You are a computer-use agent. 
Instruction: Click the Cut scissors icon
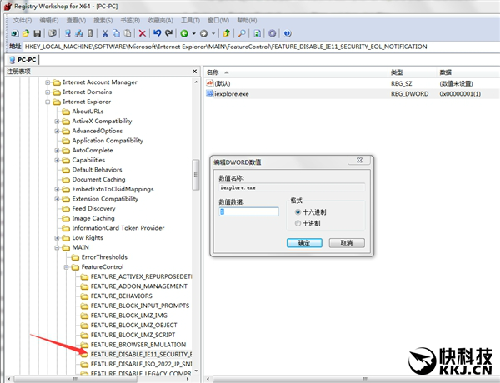105,33
